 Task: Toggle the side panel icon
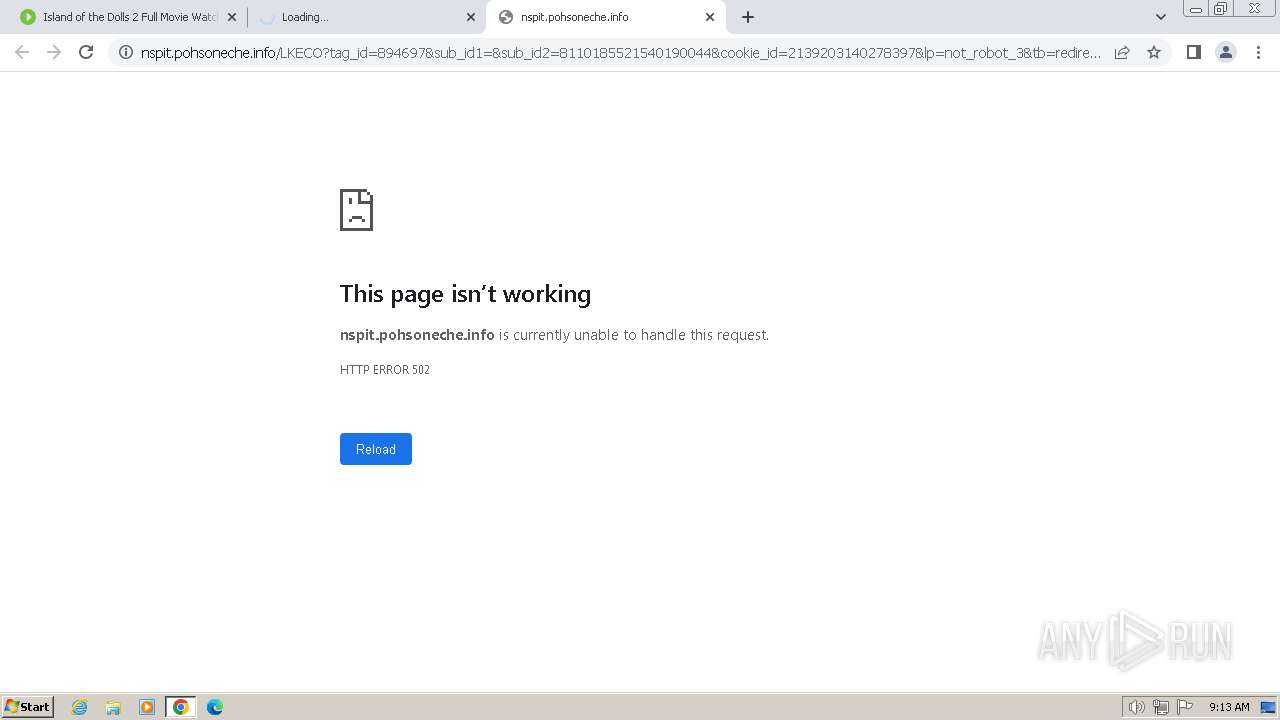1193,52
